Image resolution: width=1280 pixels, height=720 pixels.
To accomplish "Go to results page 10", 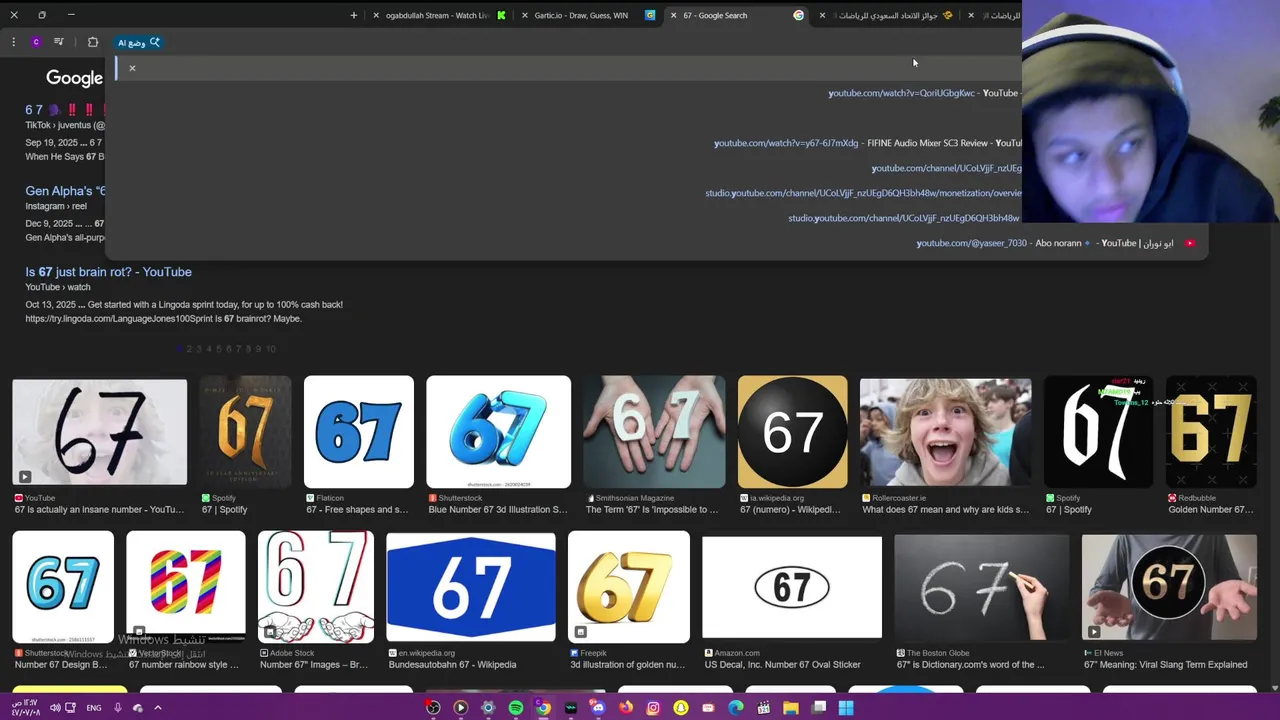I will (270, 349).
